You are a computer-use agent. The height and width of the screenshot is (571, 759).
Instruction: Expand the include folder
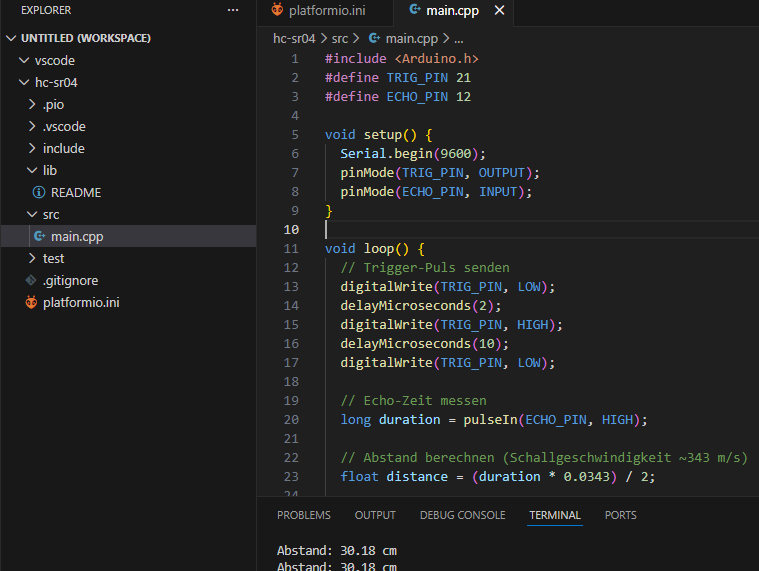[x=32, y=148]
